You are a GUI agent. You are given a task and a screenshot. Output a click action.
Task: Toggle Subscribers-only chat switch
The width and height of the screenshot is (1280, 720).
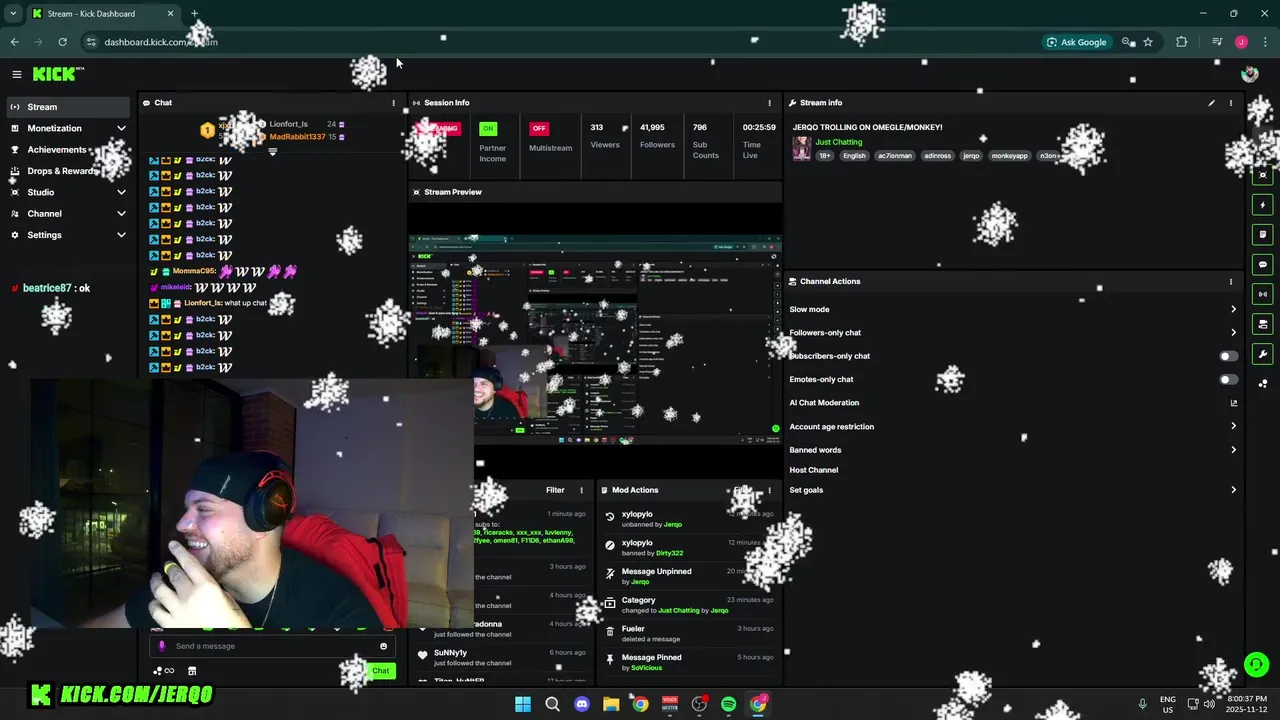1228,356
